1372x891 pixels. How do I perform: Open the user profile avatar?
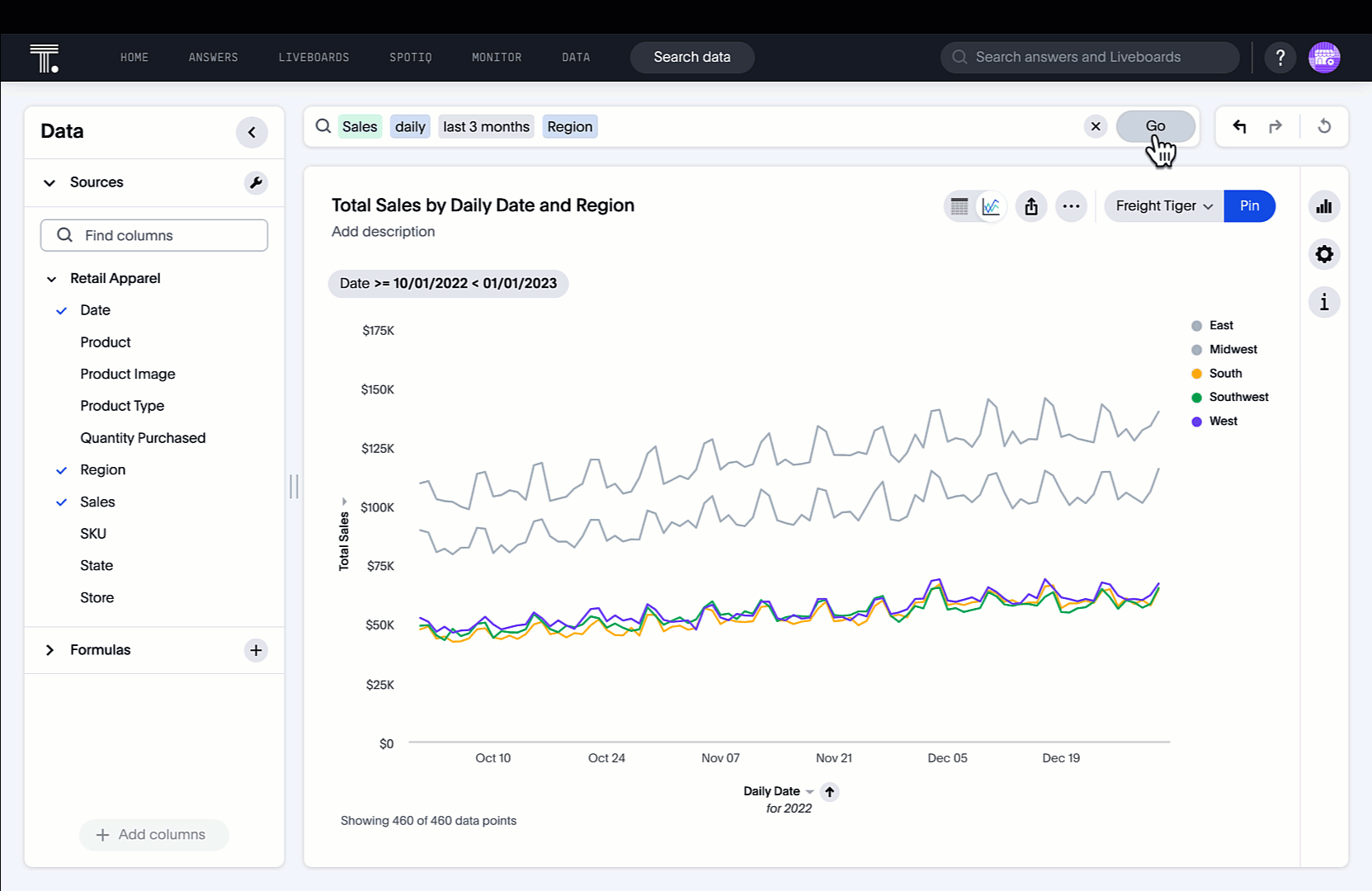point(1324,58)
